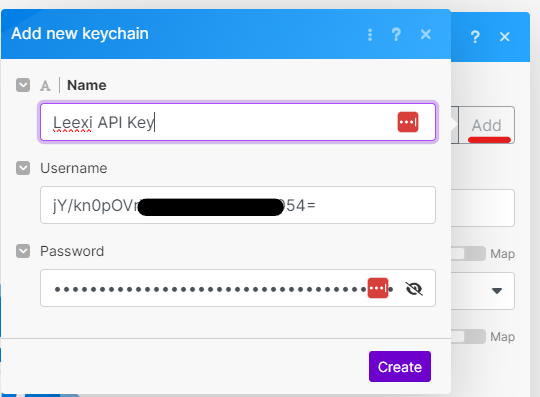Open help icon in the background panel
The height and width of the screenshot is (397, 540).
click(x=475, y=36)
